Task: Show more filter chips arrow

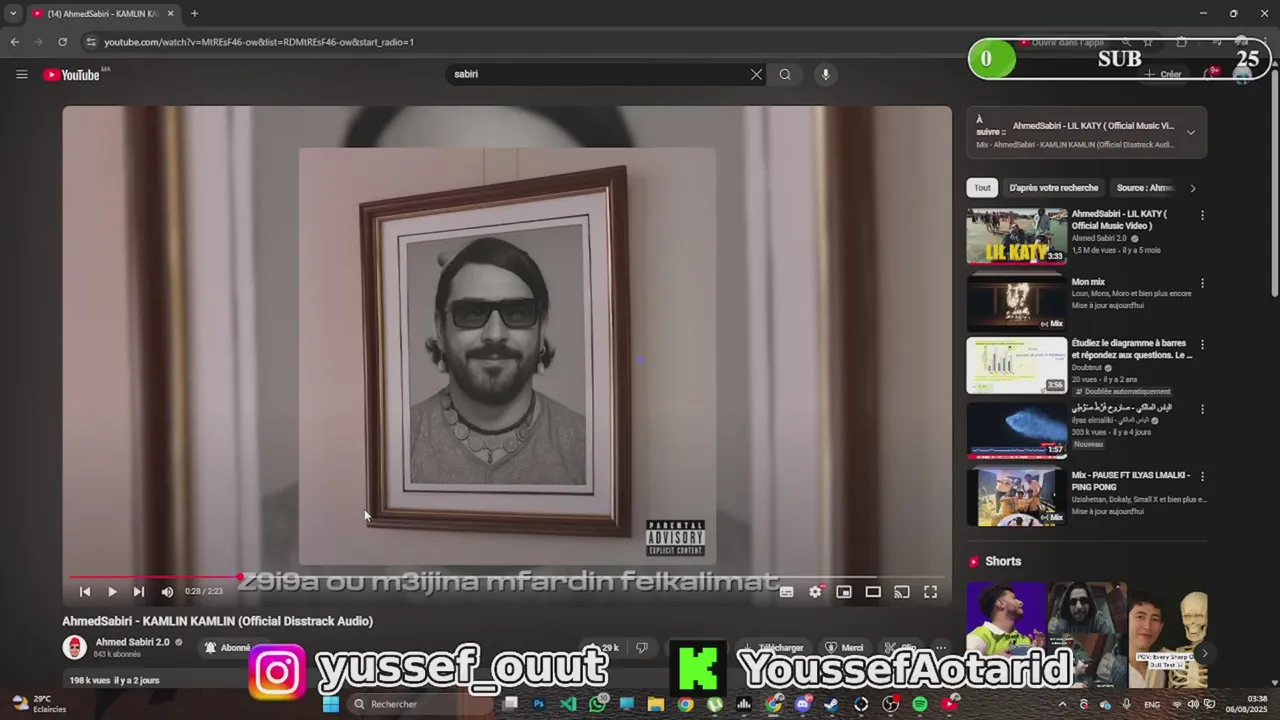Action: (x=1192, y=188)
